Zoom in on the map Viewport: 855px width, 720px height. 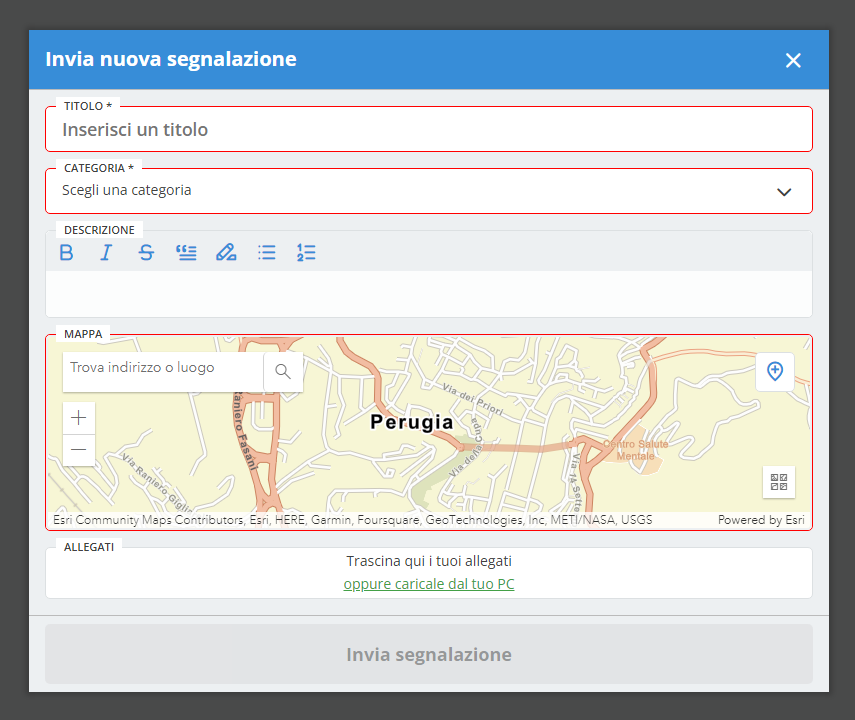pos(79,418)
